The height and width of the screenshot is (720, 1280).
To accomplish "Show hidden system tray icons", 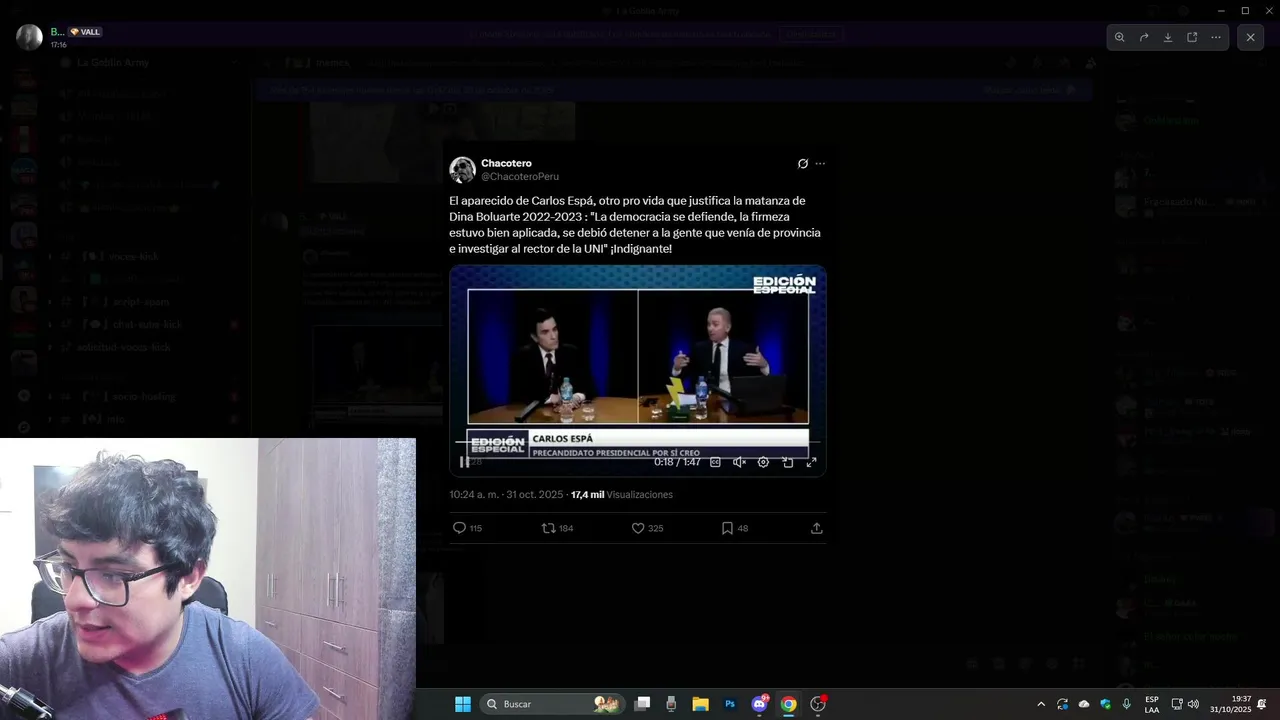I will tap(1041, 704).
